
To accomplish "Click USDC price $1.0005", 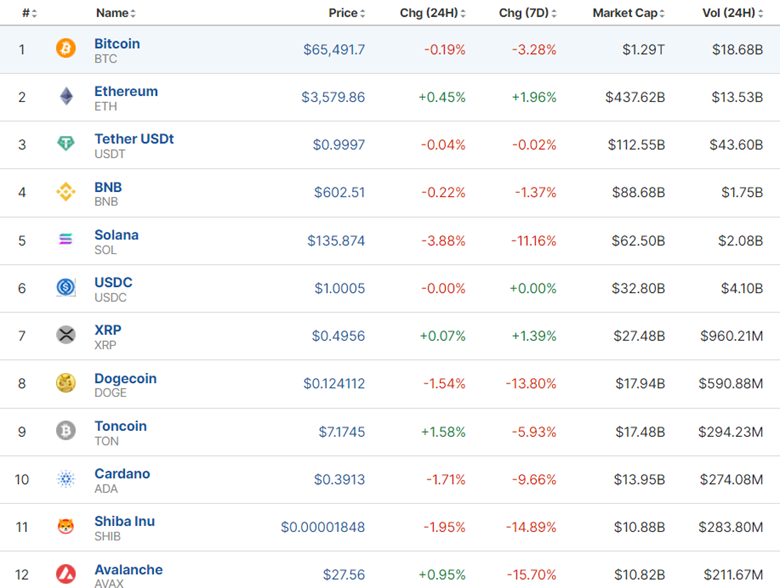I will point(340,289).
